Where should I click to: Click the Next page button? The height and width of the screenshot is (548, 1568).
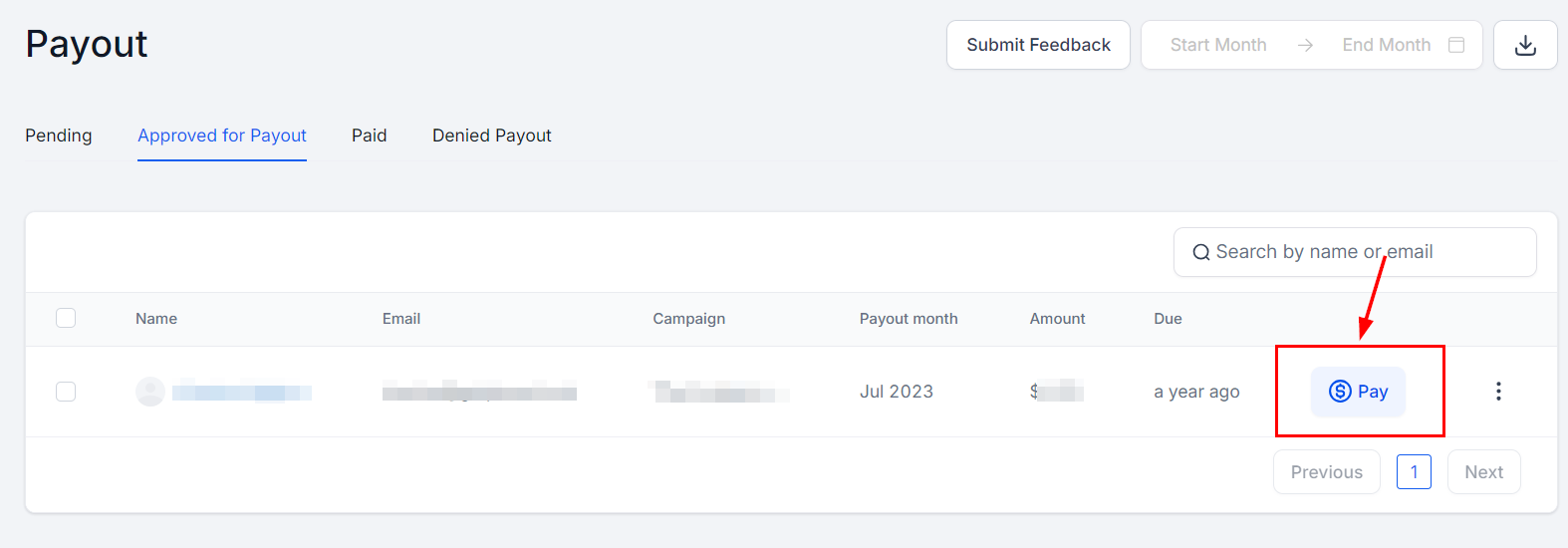coord(1483,472)
